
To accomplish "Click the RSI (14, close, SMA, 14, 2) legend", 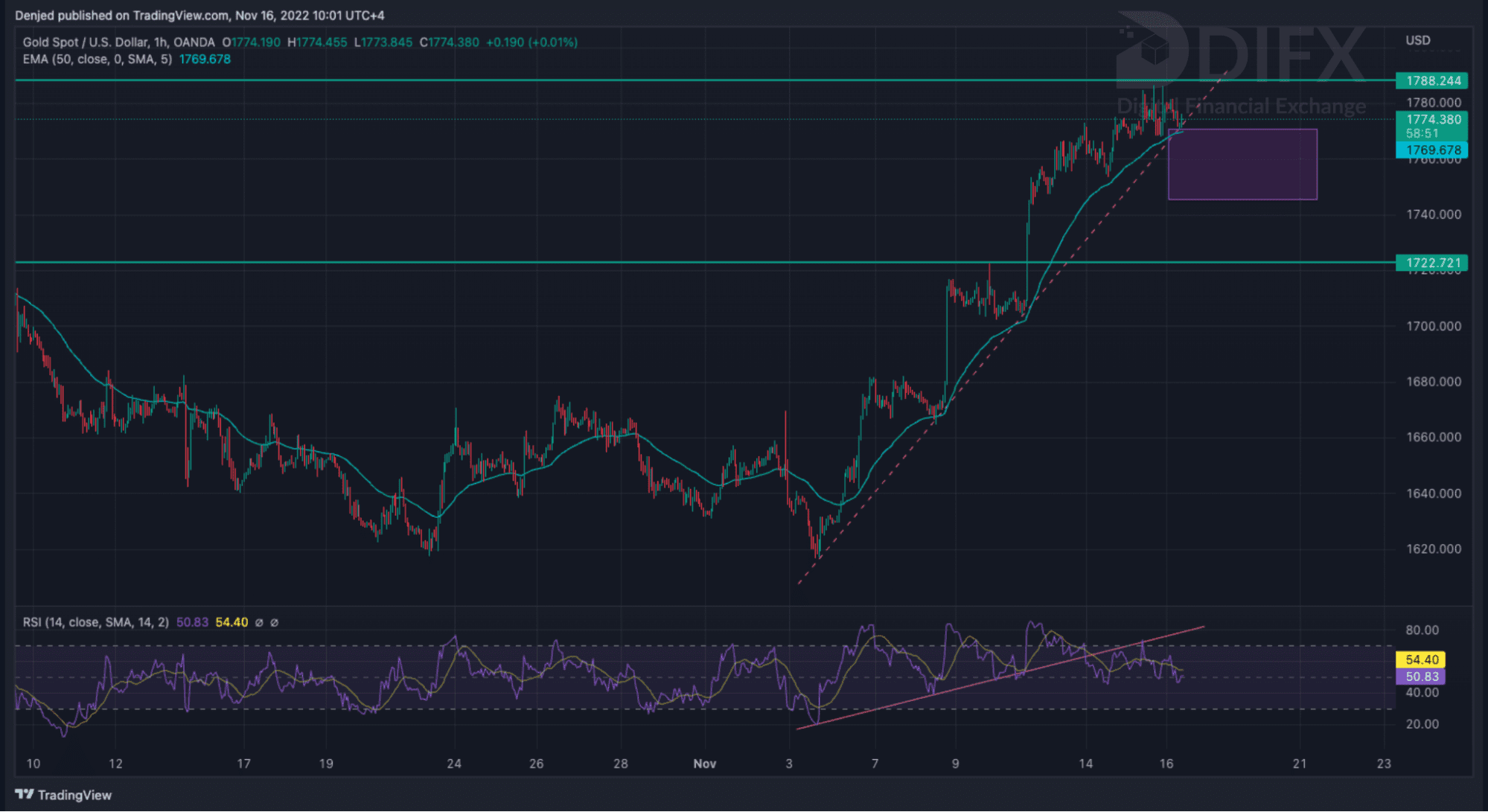I will pos(95,622).
